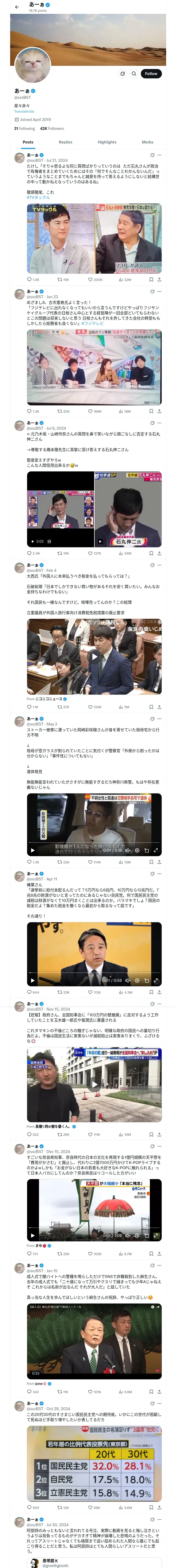Viewport: 176px width, 1568px height.
Task: Bookmark the Jul 9, 2024 post
Action: (151, 553)
